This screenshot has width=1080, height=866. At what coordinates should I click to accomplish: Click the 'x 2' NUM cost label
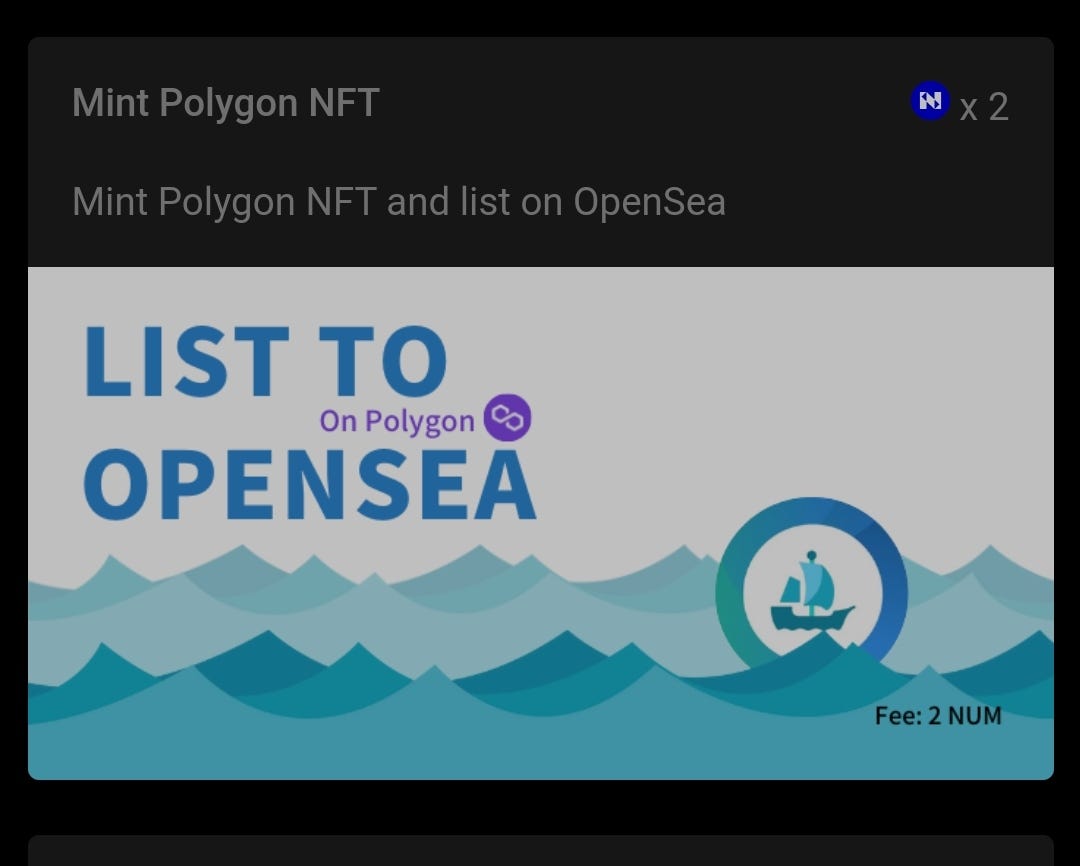(x=984, y=107)
